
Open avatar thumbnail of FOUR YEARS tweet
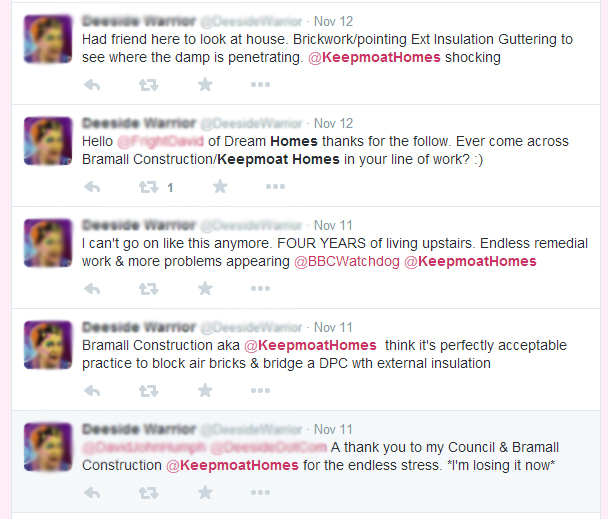pyautogui.click(x=48, y=243)
